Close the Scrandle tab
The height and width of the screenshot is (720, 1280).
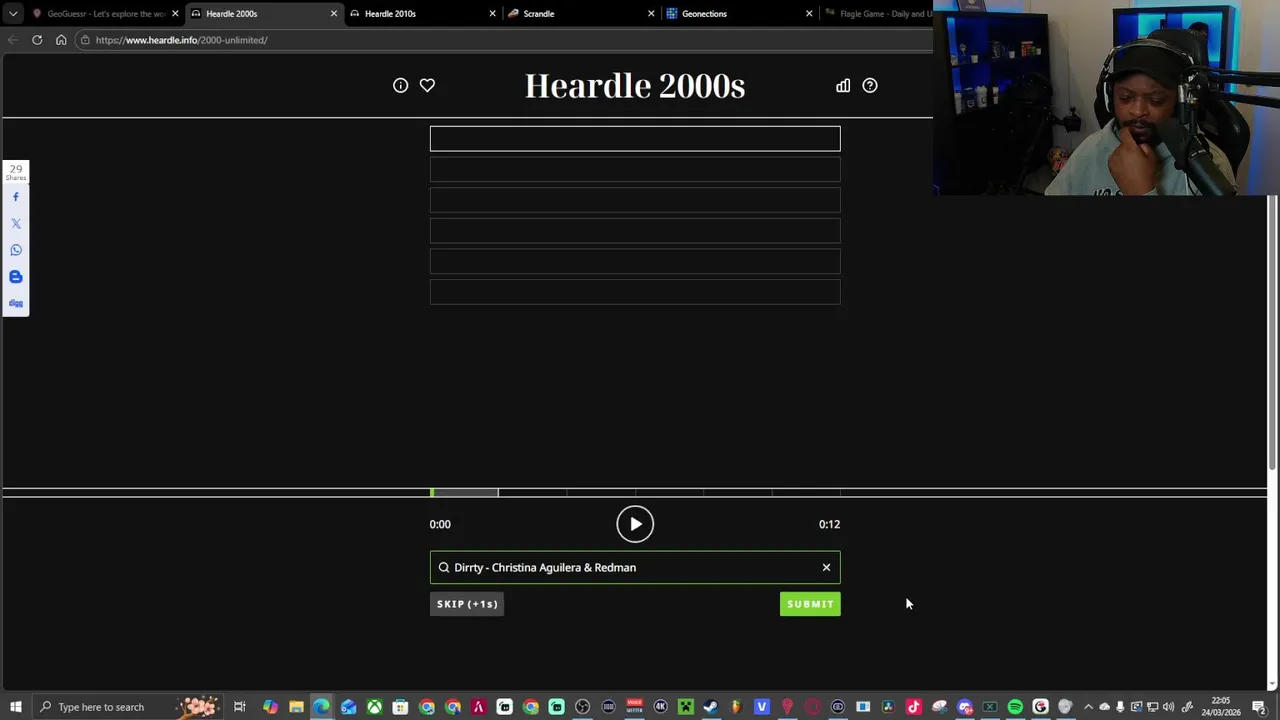coord(651,14)
